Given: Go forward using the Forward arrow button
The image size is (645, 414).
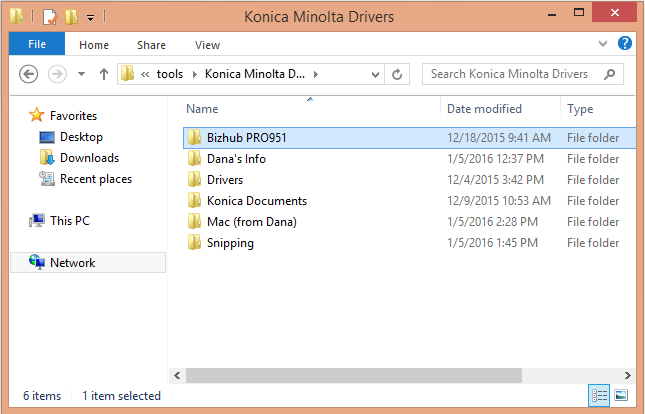Looking at the screenshot, I should pyautogui.click(x=57, y=74).
